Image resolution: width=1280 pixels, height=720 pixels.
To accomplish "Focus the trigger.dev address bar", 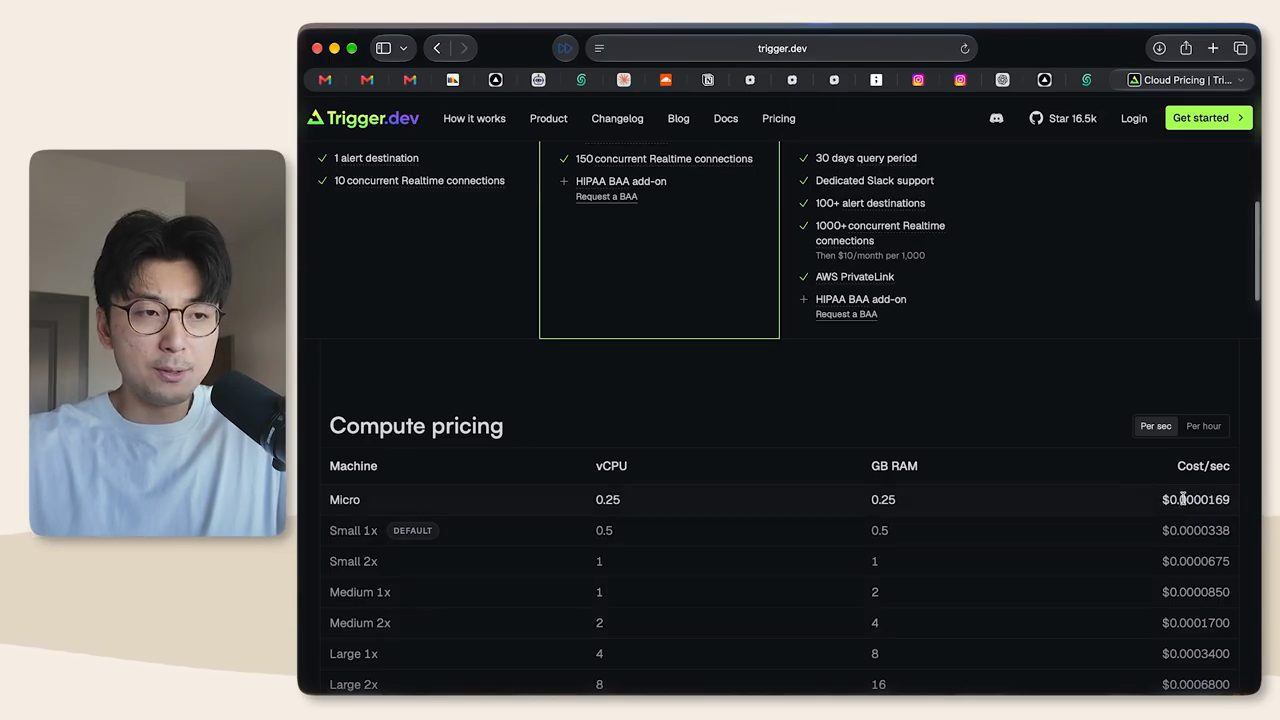I will pos(782,48).
